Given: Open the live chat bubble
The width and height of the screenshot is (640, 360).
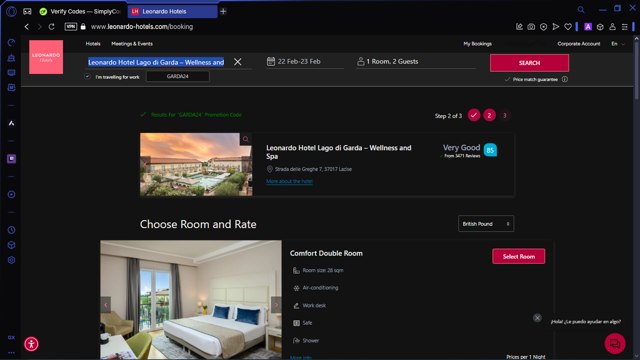Looking at the screenshot, I should coord(615,343).
